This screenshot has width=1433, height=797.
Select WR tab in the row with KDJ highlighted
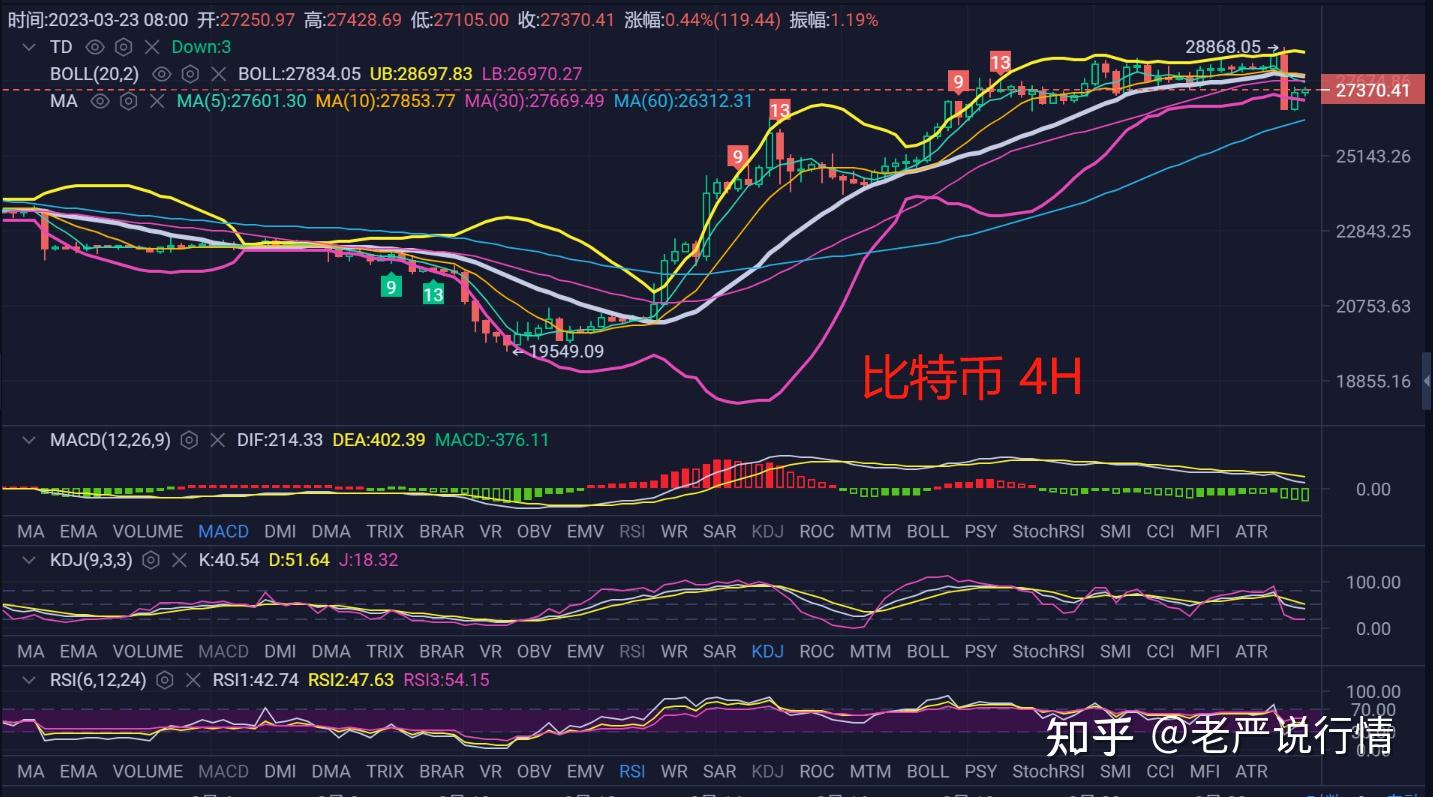(x=675, y=651)
